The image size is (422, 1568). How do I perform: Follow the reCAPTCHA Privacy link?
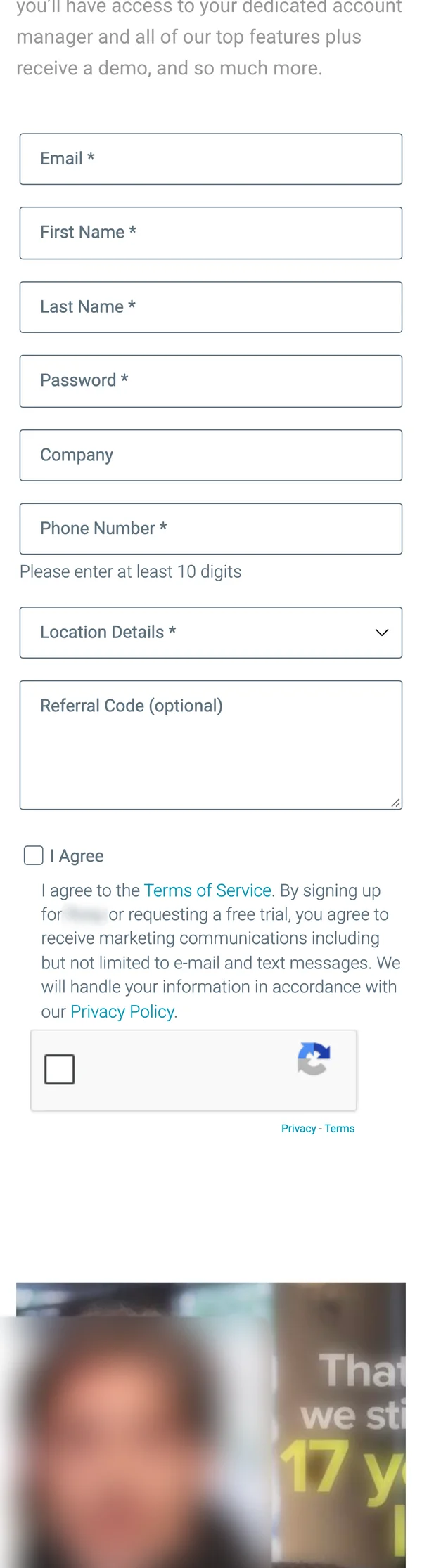pos(298,1129)
